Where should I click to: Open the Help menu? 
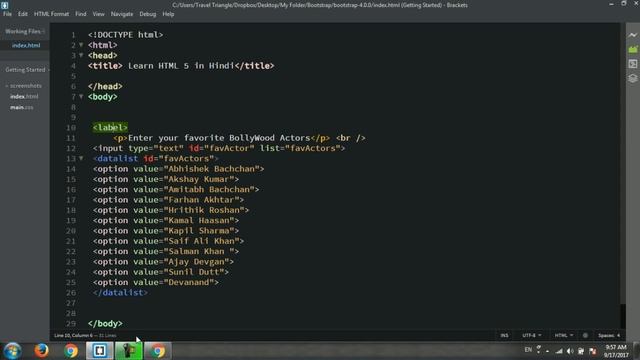(168, 14)
